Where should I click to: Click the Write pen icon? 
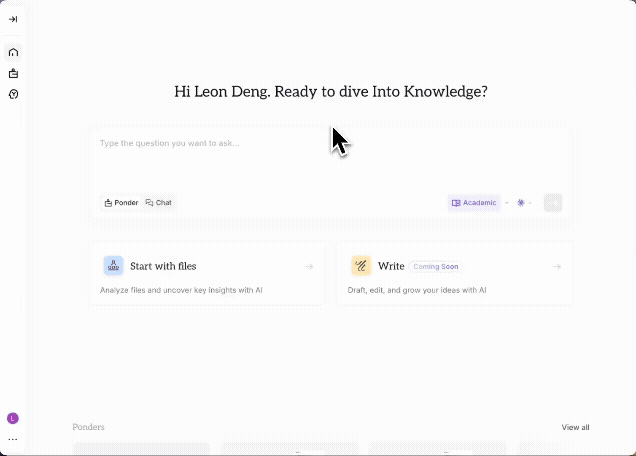click(x=361, y=266)
